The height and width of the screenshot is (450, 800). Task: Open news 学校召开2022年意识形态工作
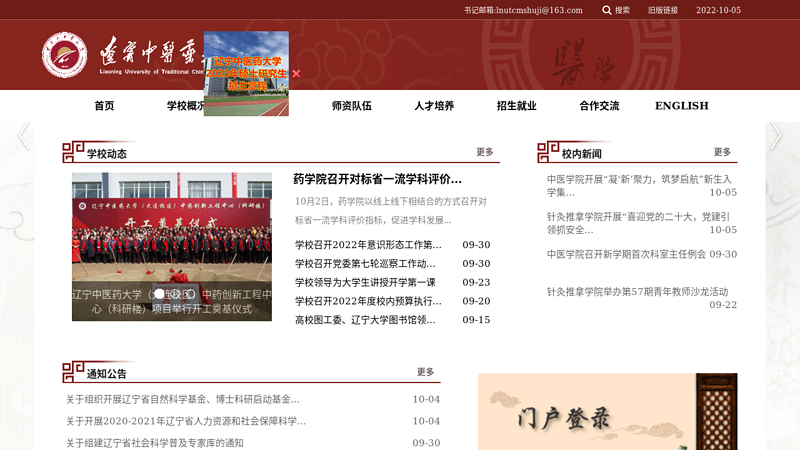(x=368, y=245)
